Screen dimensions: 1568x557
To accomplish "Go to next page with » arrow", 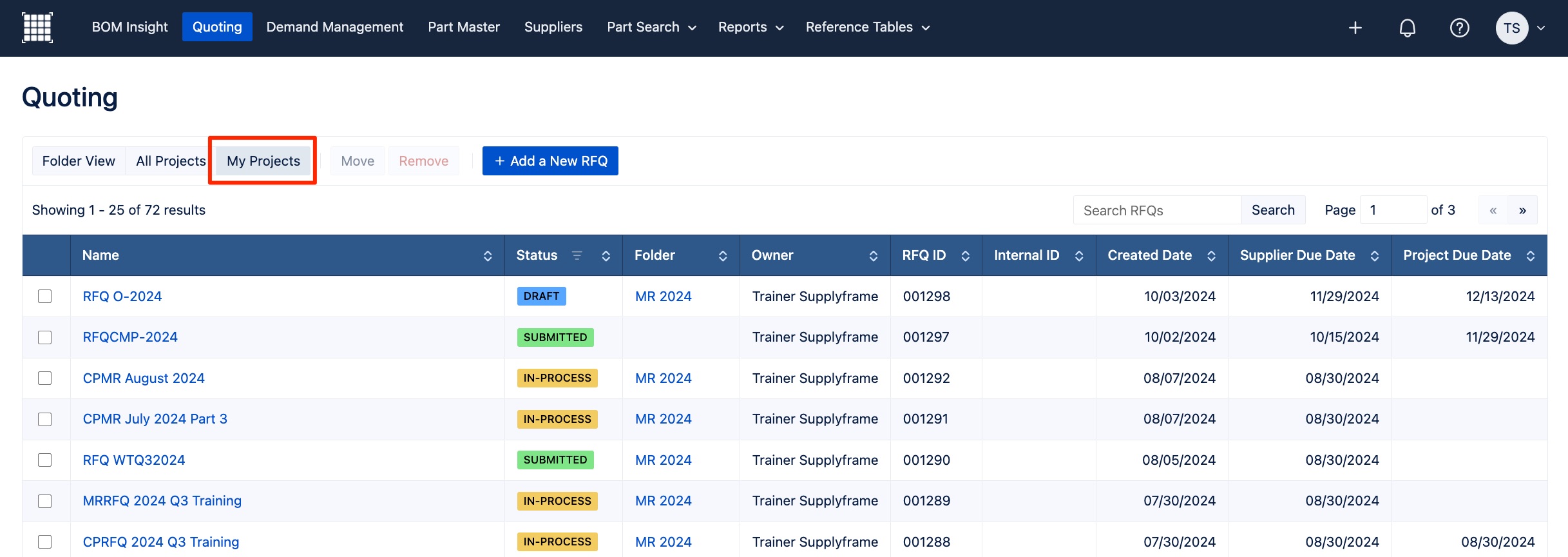I will 1522,210.
